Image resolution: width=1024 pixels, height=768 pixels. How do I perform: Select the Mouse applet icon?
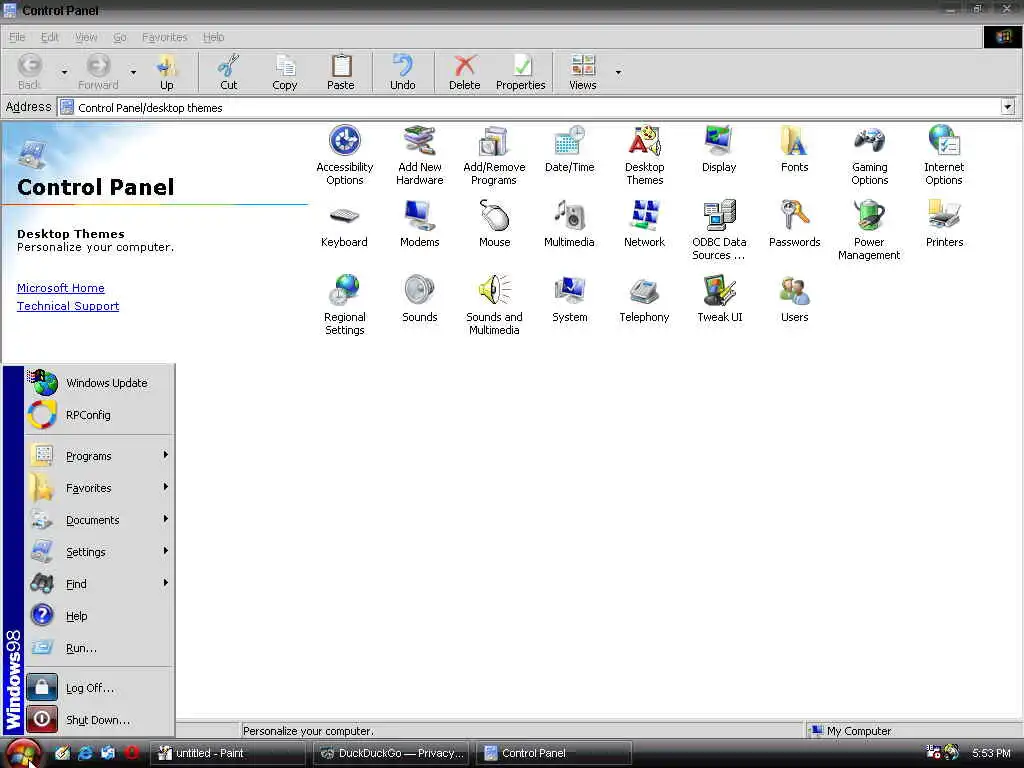494,225
